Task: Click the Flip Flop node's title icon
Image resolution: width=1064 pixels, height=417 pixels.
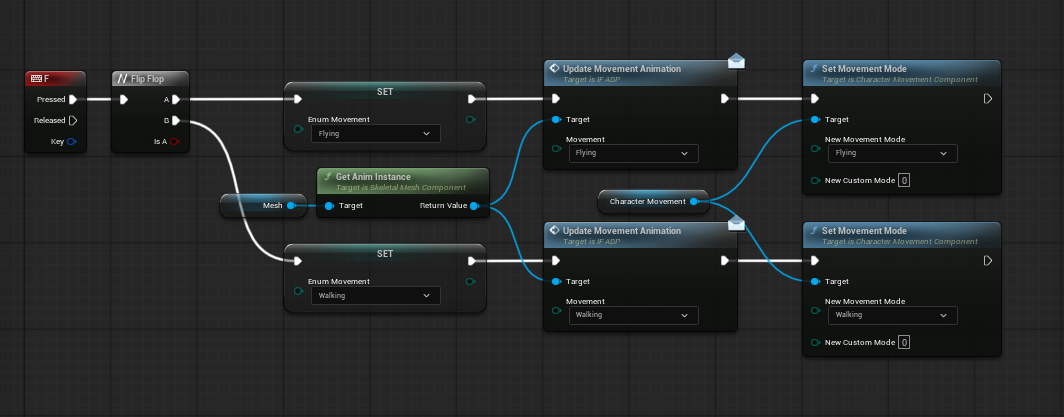Action: pos(122,78)
